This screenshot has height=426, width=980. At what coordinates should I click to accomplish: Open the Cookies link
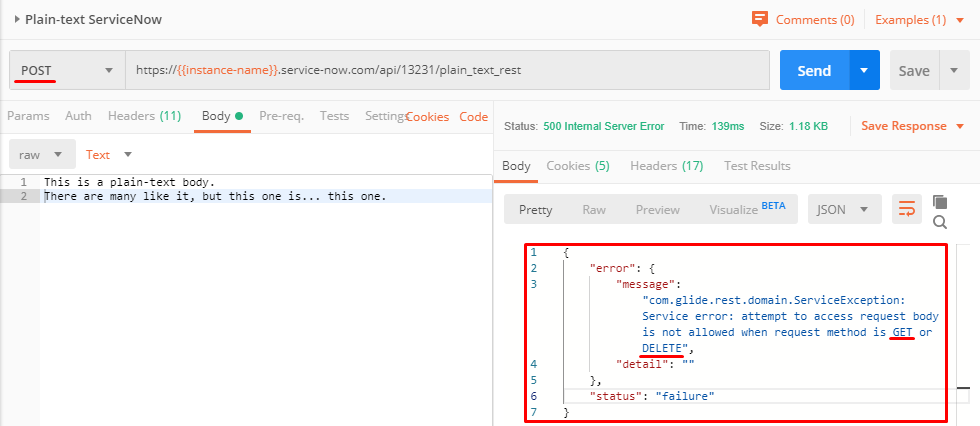427,117
